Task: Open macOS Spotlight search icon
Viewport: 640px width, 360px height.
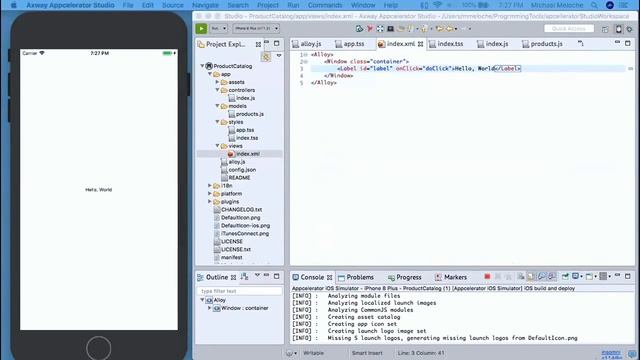Action: click(594, 5)
